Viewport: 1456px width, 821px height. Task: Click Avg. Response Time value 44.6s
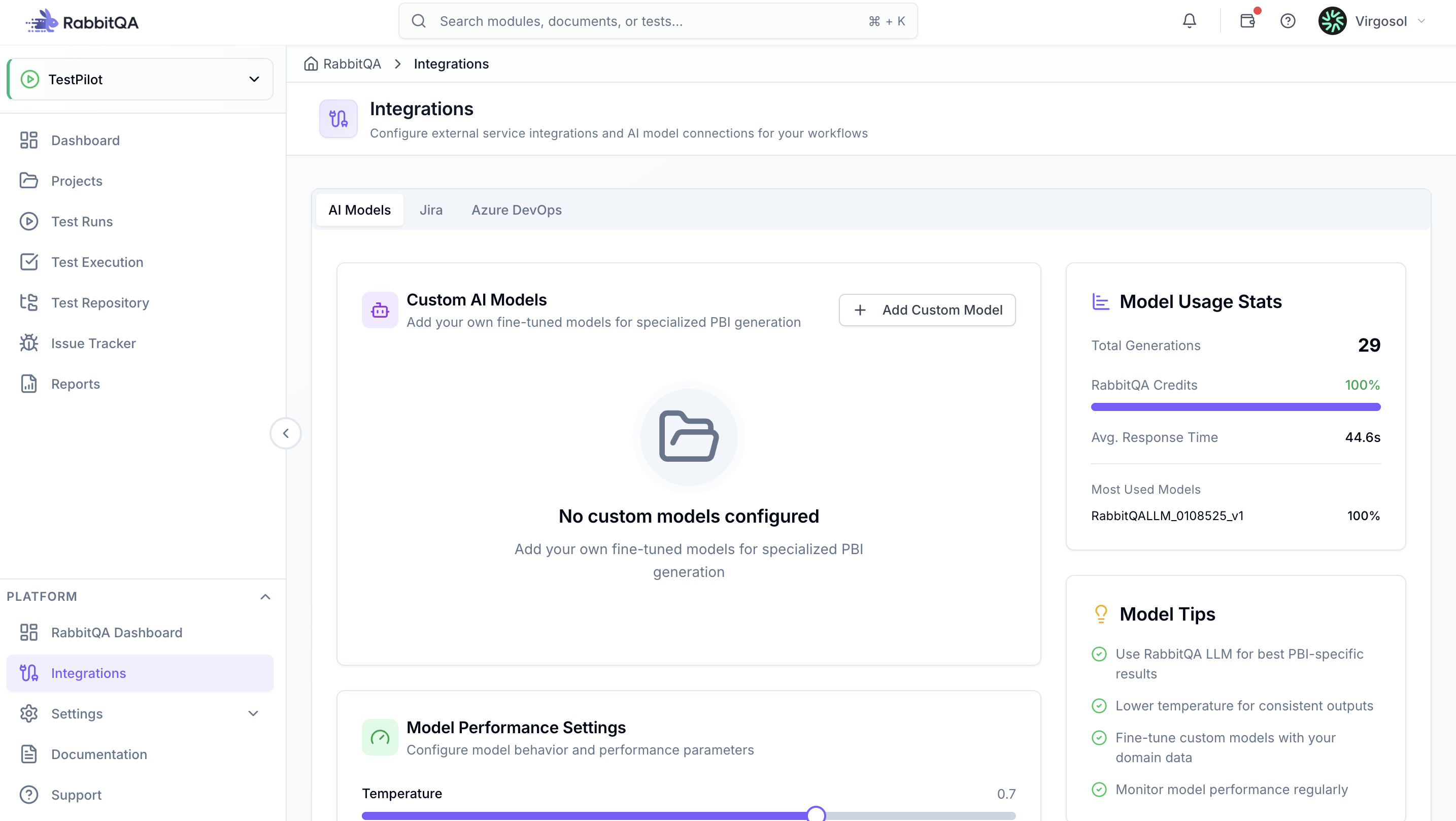pos(1362,437)
